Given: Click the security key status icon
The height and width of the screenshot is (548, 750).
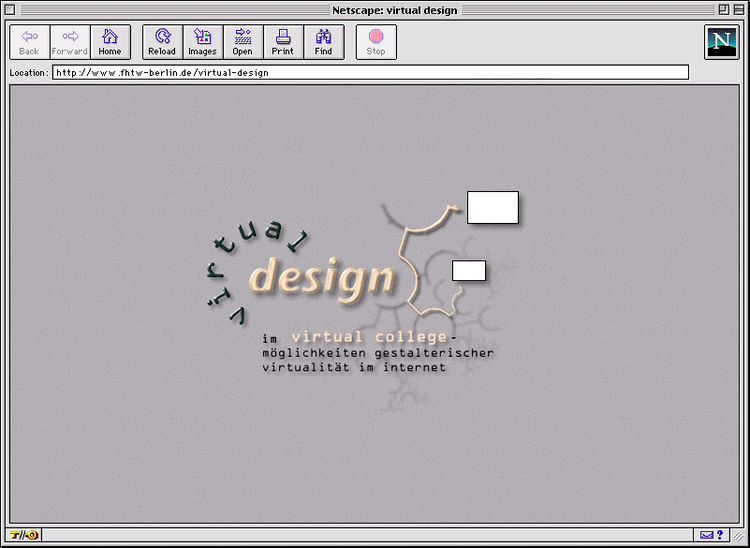Looking at the screenshot, I should (x=24, y=535).
